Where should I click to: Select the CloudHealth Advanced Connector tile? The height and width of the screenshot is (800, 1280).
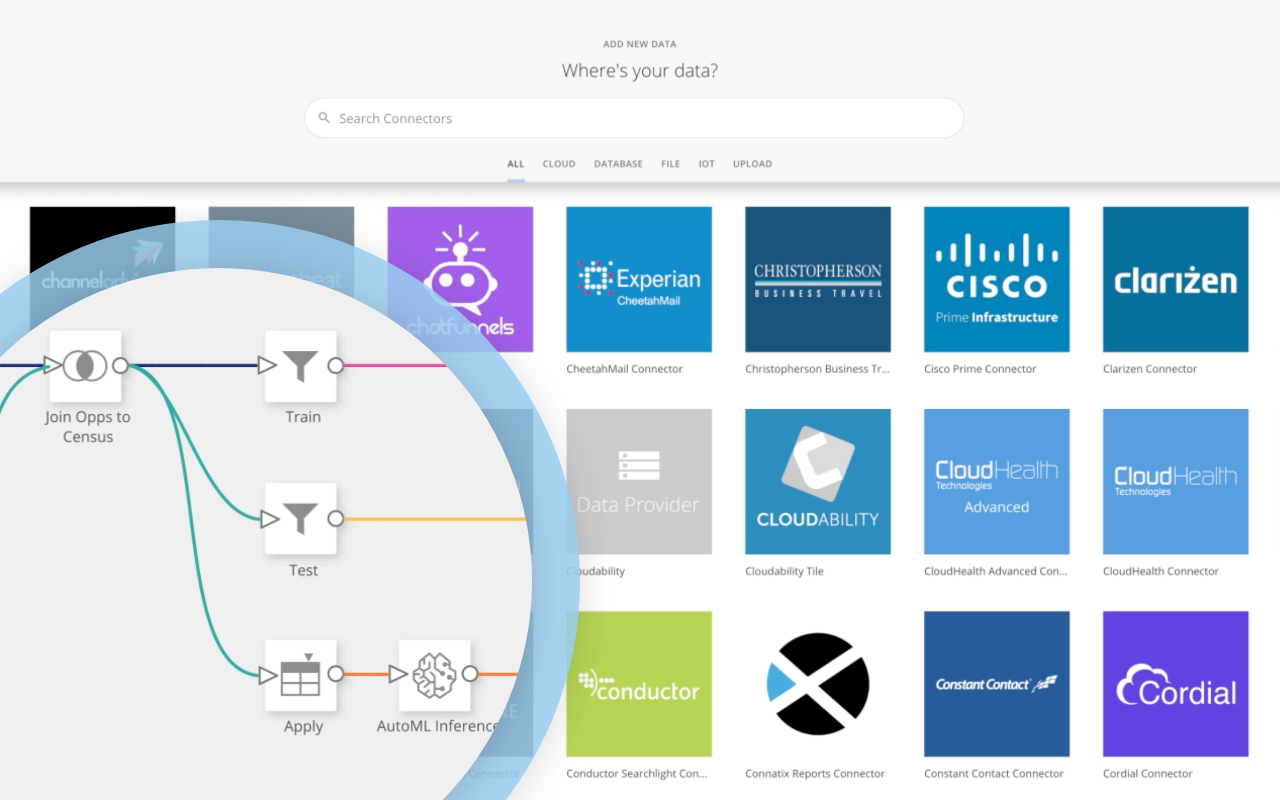tap(996, 482)
